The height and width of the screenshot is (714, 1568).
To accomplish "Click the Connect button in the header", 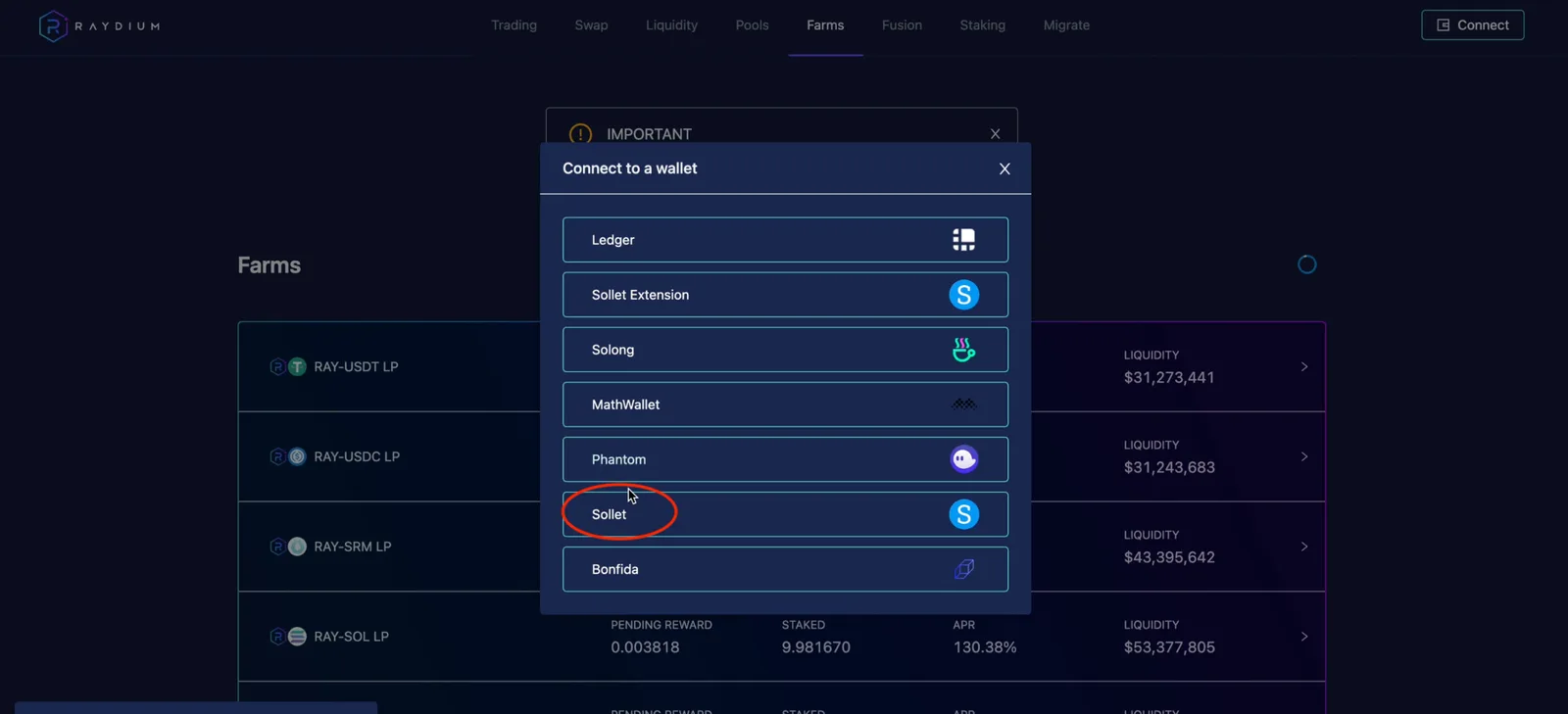I will pyautogui.click(x=1472, y=25).
